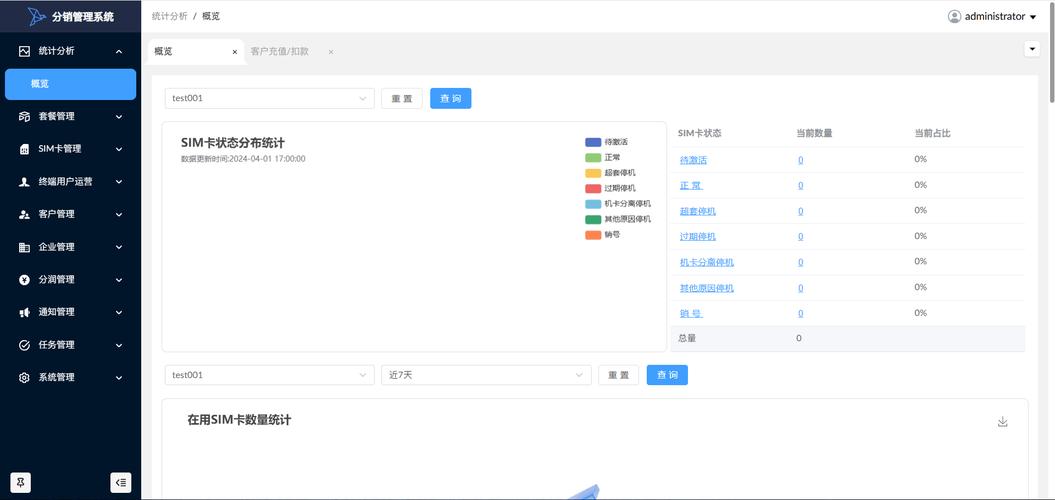
Task: Click the 任务管理 checkmark icon
Action: [x=24, y=345]
